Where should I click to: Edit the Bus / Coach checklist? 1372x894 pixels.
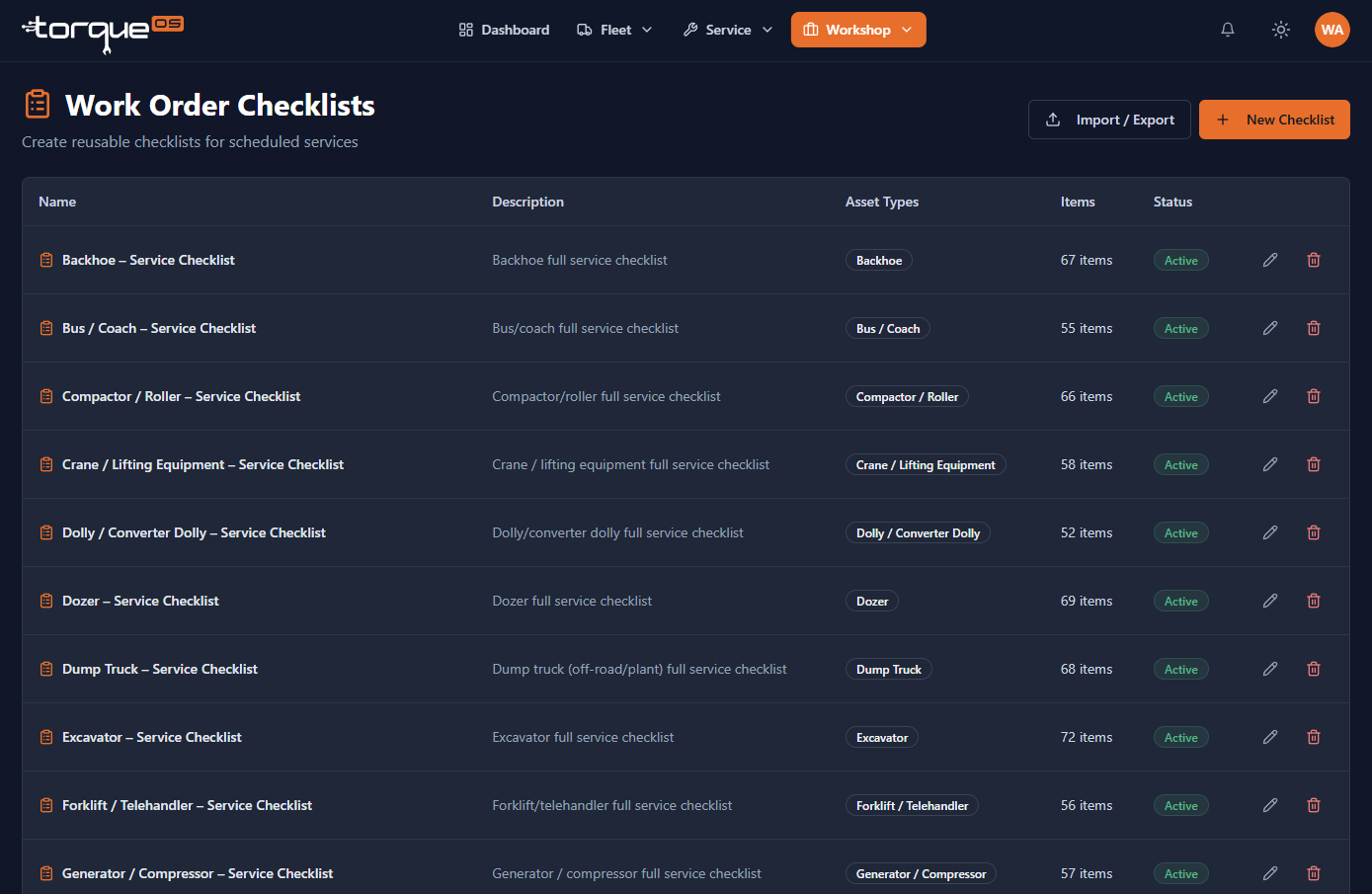(x=1270, y=328)
